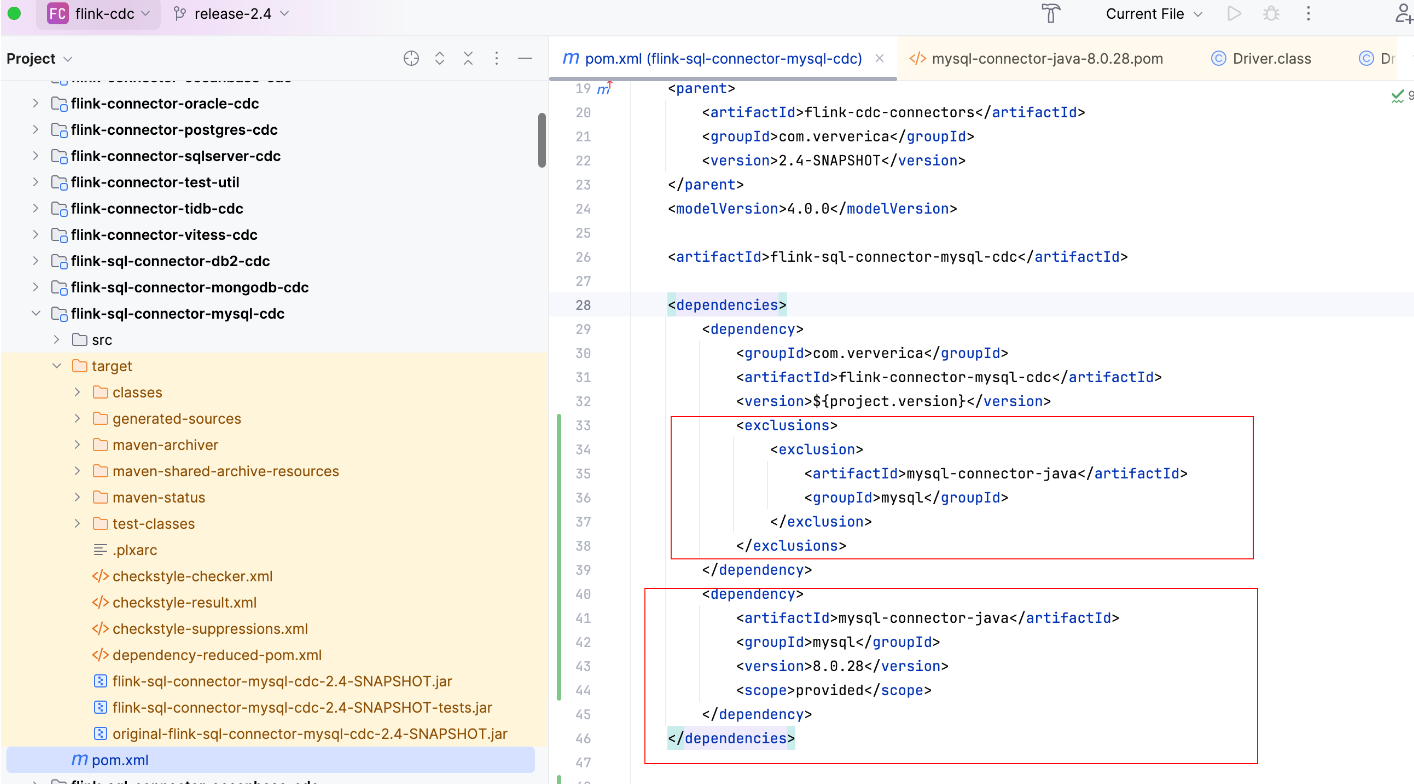Click the closing </dependencies> tag on line 46

[731, 738]
